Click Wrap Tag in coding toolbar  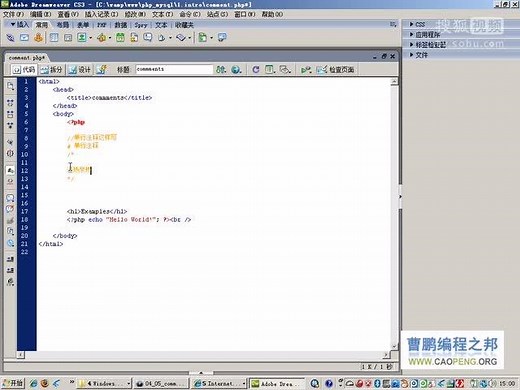pyautogui.click(x=10, y=220)
